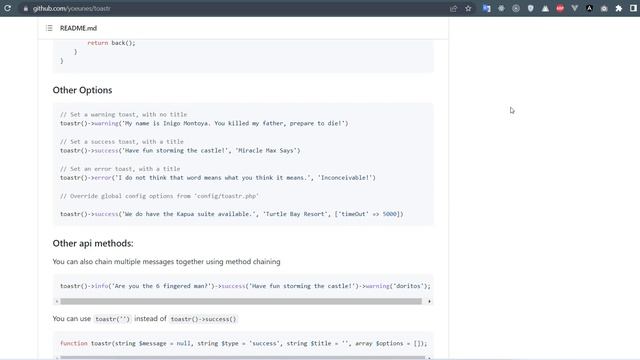The image size is (640, 360).
Task: Open the gear-shaped extension icon
Action: pos(501,9)
